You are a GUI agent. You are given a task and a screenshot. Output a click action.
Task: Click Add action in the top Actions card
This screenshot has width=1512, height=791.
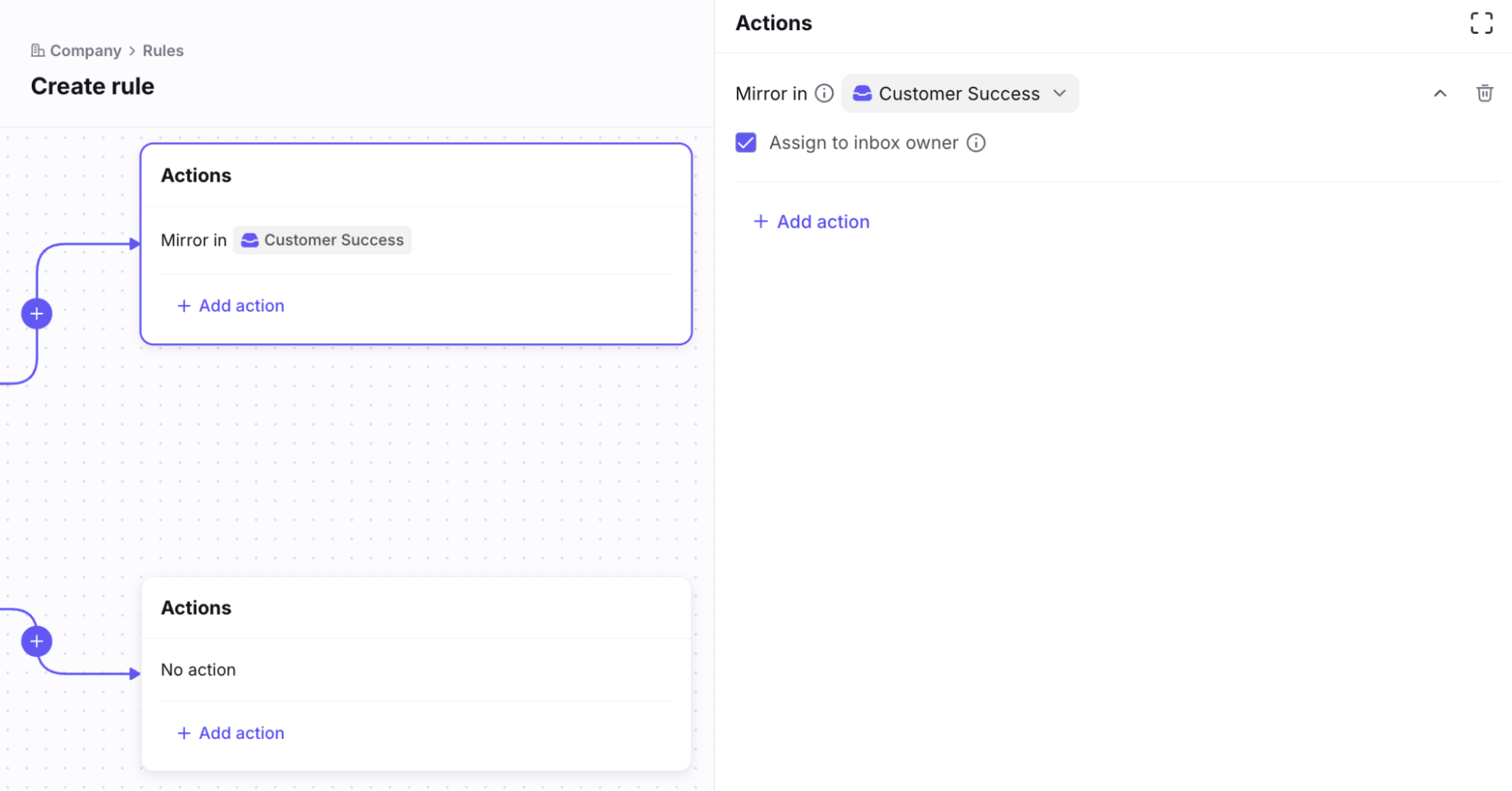231,306
